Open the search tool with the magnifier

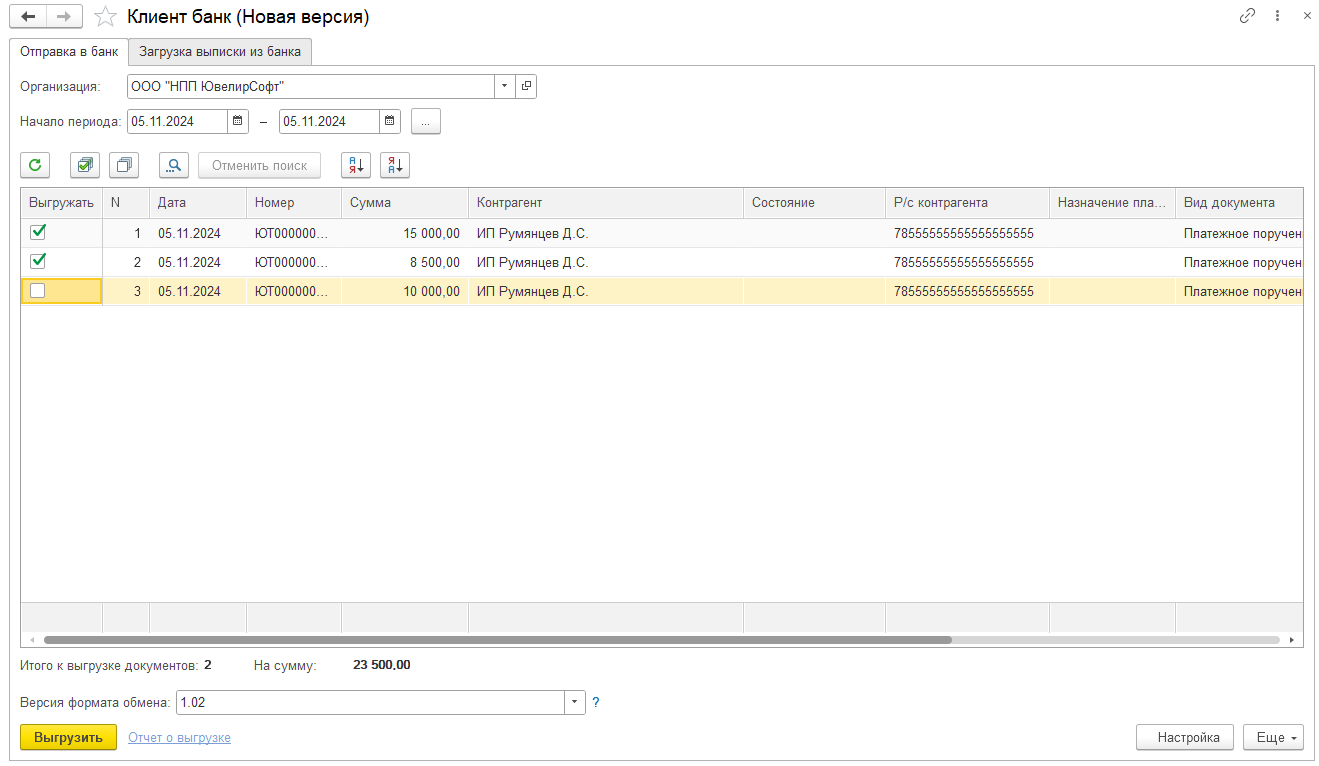[x=174, y=165]
